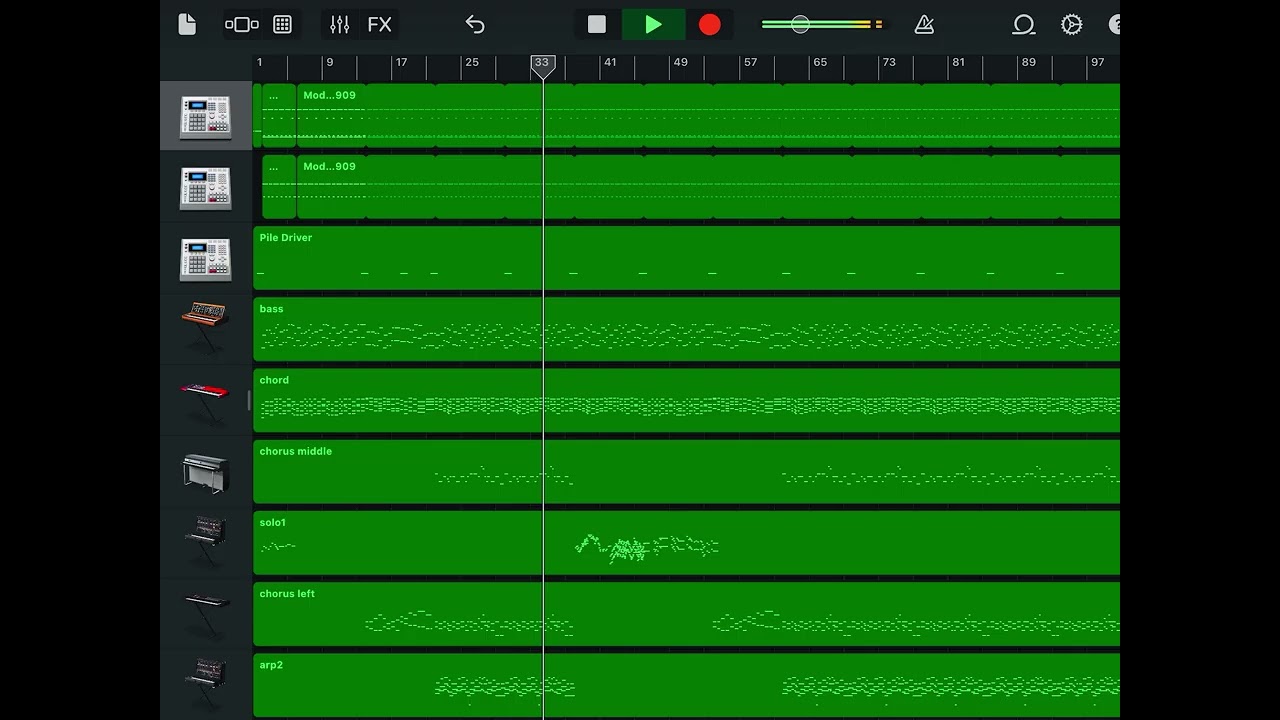Jump to bar 9 on ruler
The image size is (1280, 720).
329,62
